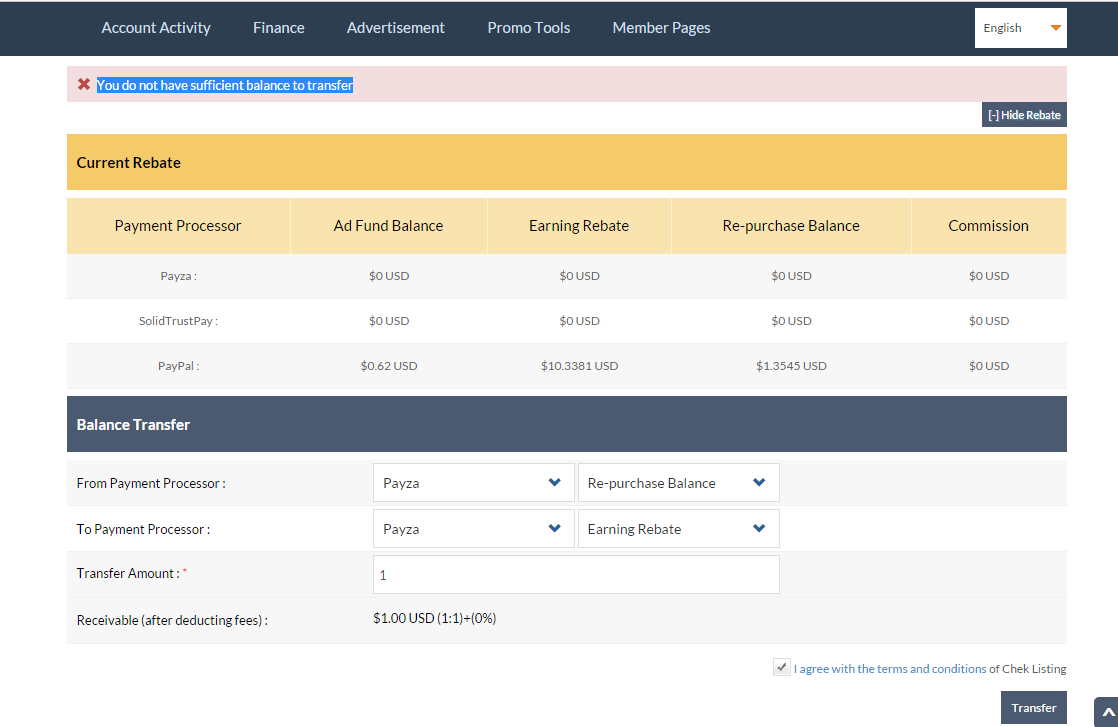Screen dimensions: 1118x727
Task: Click the orange language dropdown arrow
Action: [x=1055, y=28]
